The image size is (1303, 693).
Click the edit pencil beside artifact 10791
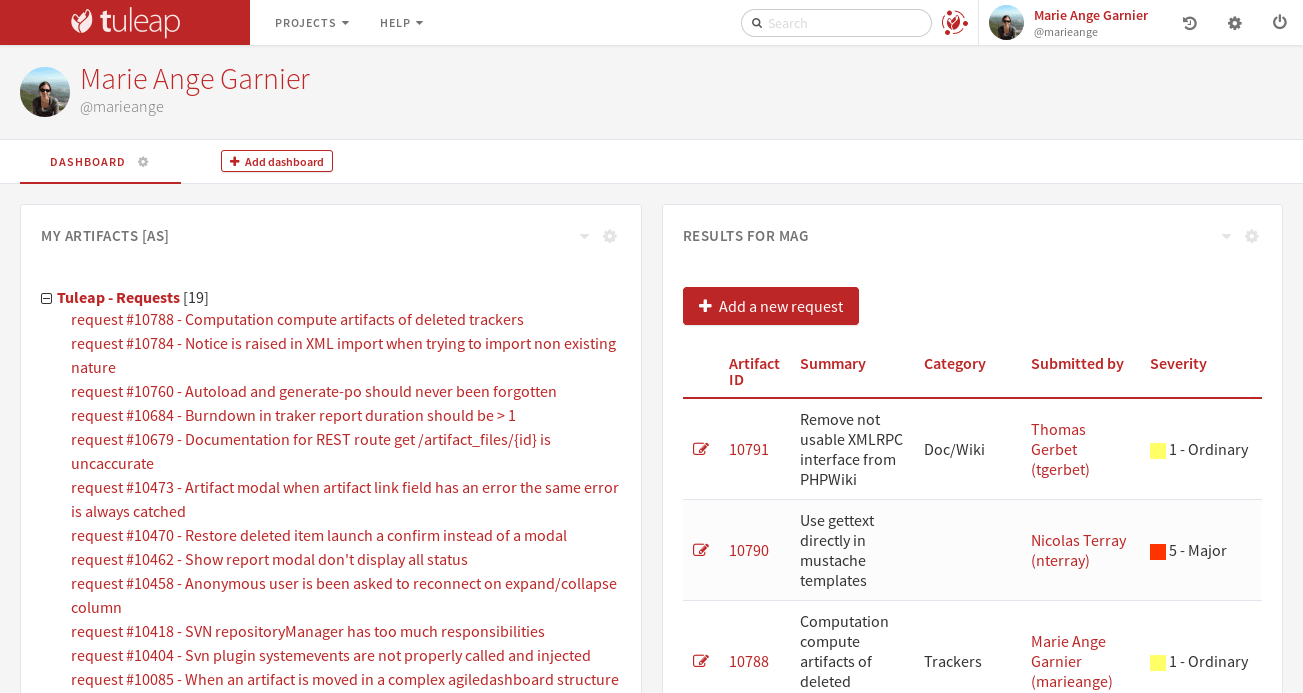click(701, 449)
